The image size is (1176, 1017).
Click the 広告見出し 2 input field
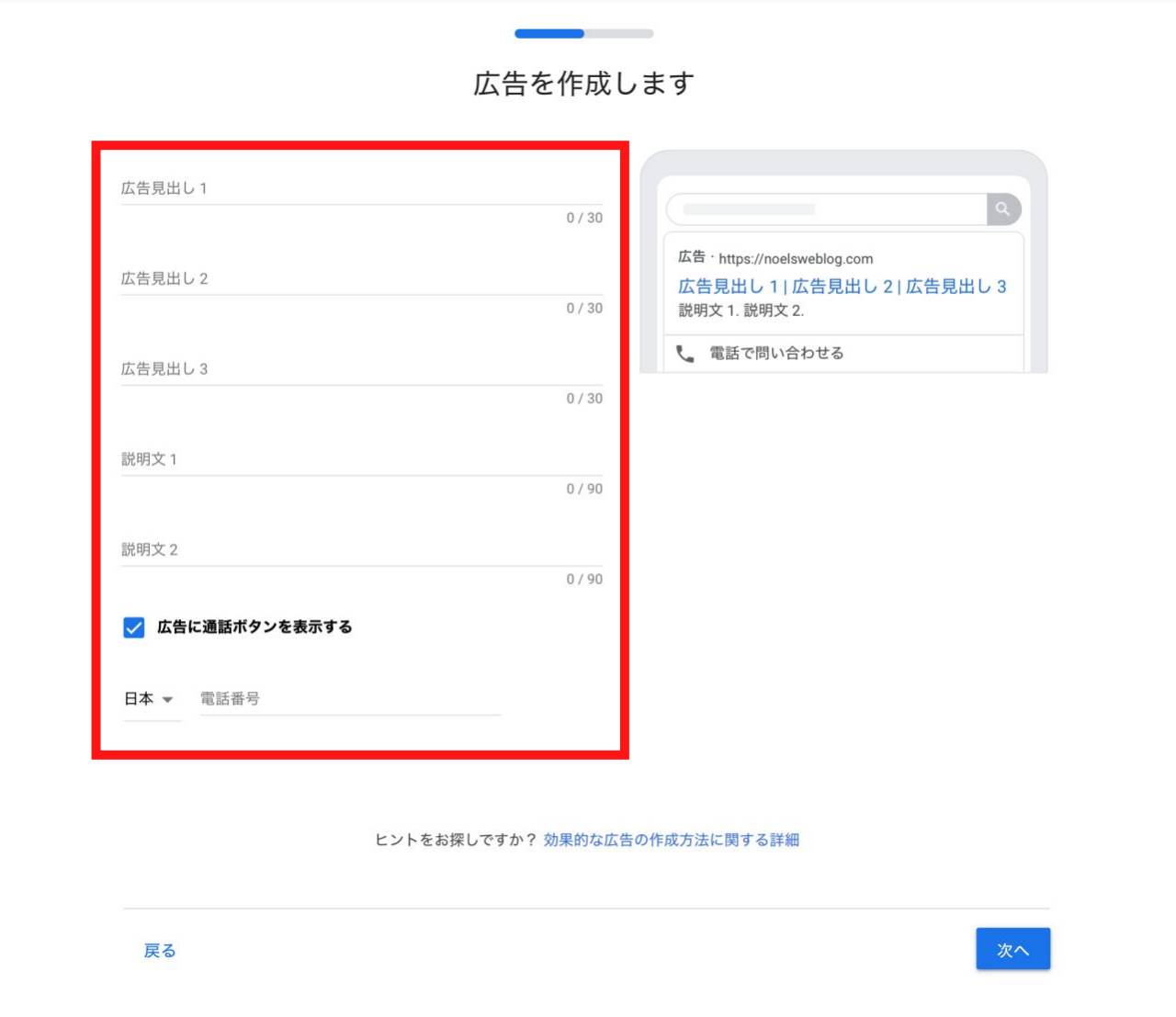(361, 278)
